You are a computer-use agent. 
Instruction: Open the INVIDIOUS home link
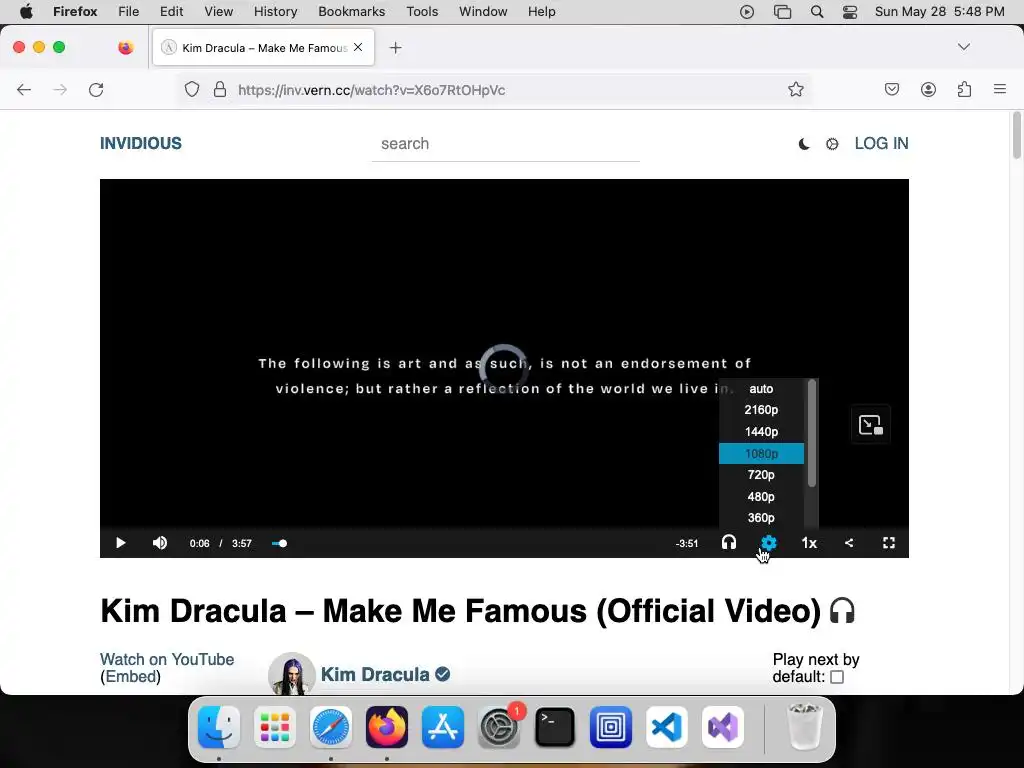pos(141,143)
